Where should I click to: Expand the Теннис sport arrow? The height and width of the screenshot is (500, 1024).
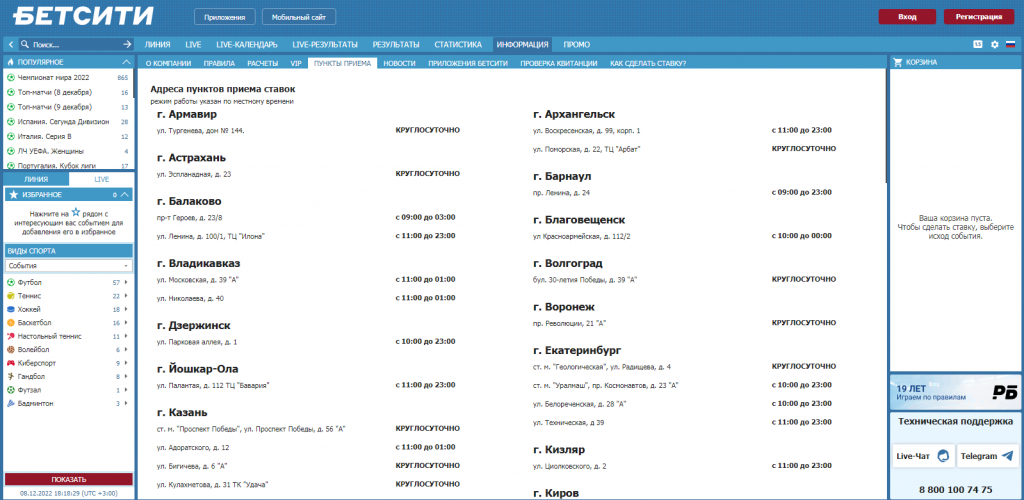127,297
